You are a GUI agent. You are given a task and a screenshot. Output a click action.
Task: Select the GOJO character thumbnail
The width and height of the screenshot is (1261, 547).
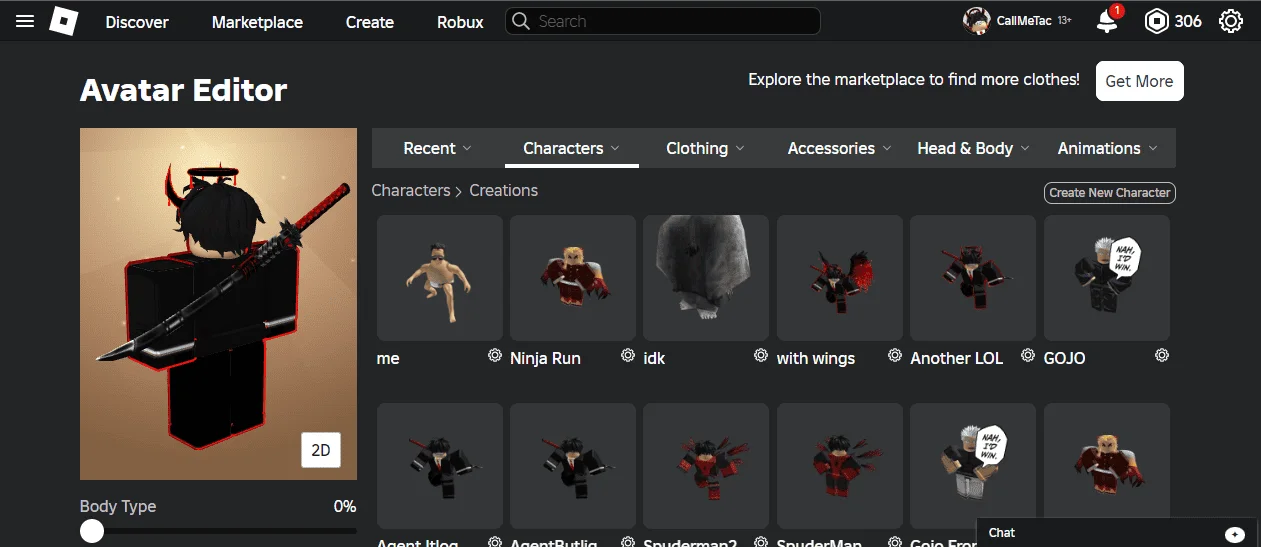[x=1107, y=278]
